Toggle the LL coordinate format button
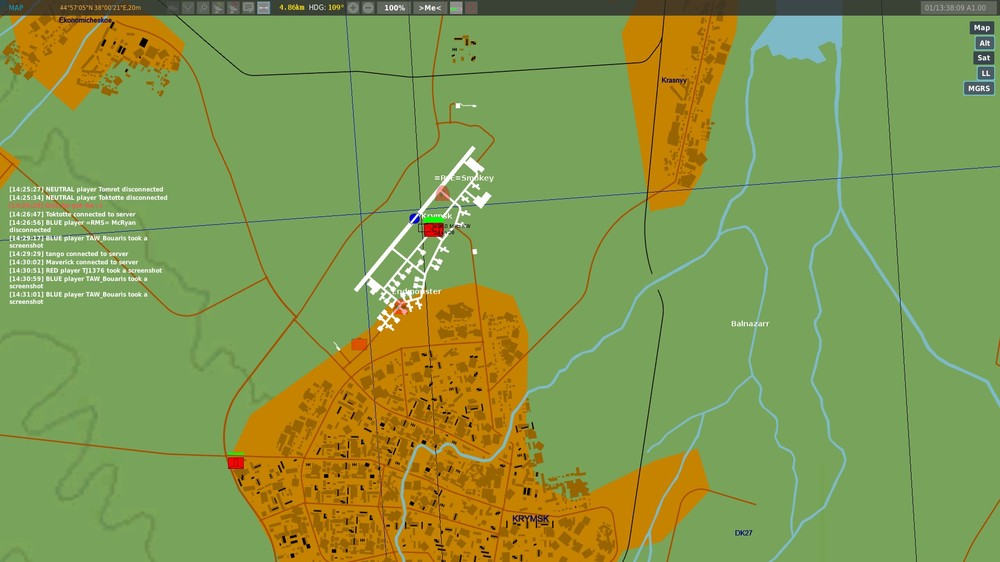The width and height of the screenshot is (1000, 562). [985, 73]
